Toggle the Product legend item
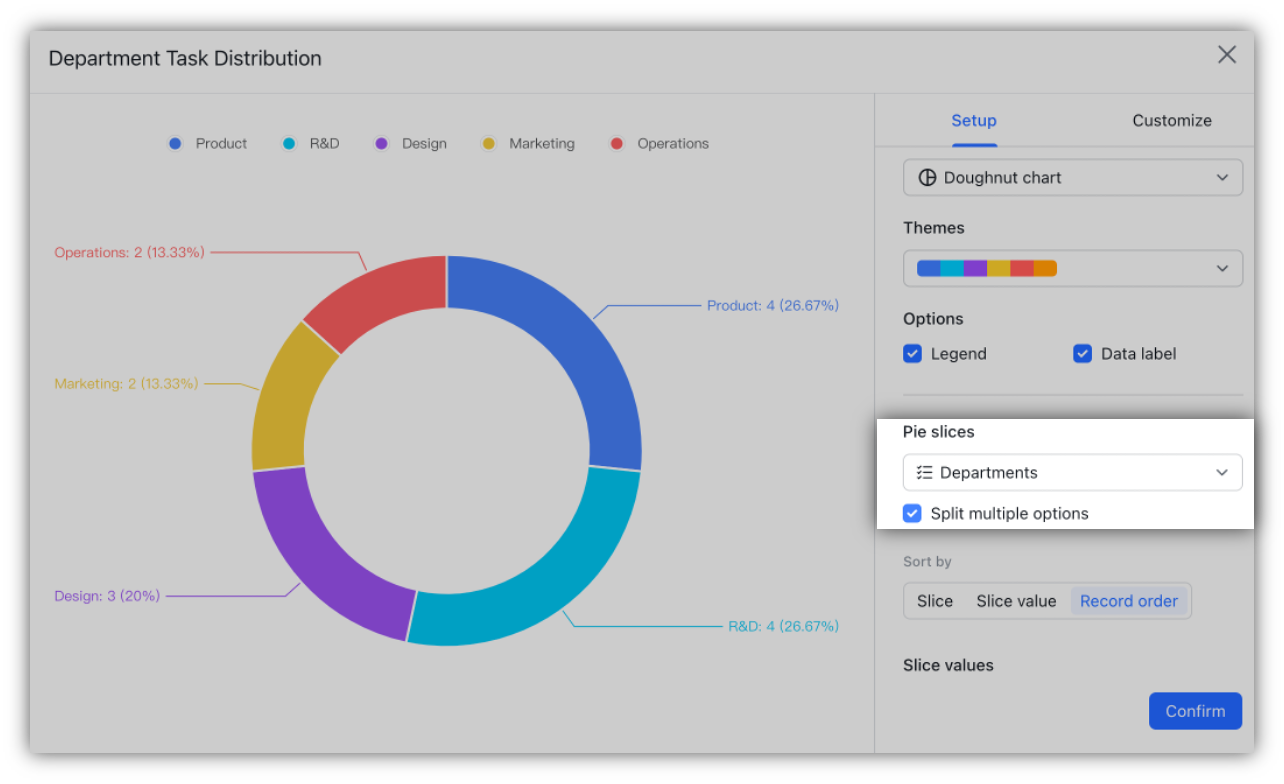1284x784 pixels. point(207,144)
